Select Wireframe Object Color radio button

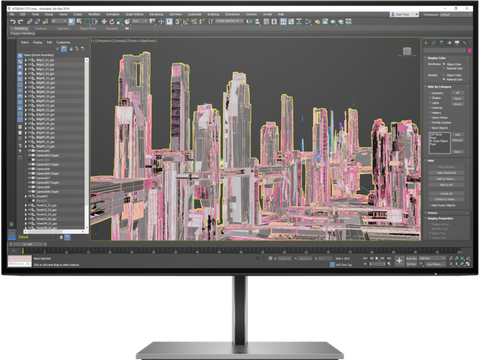pyautogui.click(x=444, y=64)
